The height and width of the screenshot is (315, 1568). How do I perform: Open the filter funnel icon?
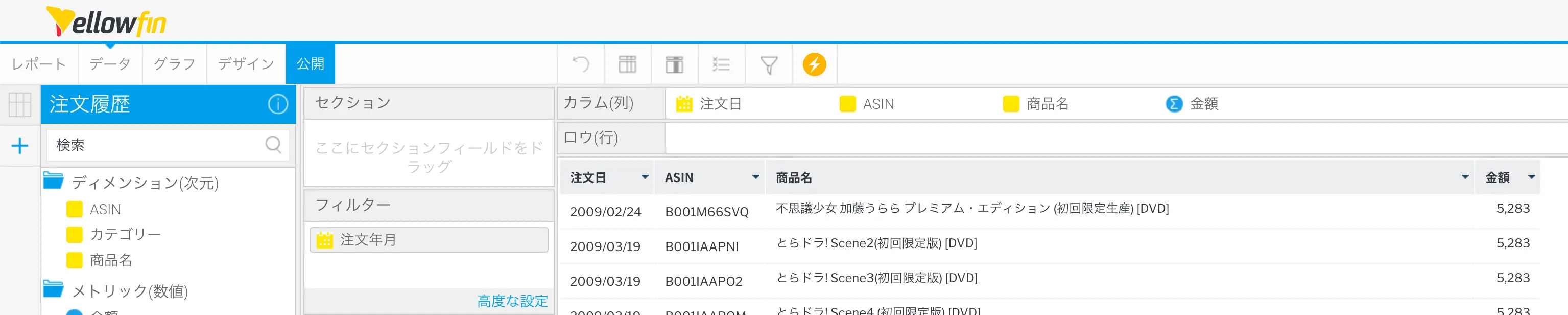[769, 64]
